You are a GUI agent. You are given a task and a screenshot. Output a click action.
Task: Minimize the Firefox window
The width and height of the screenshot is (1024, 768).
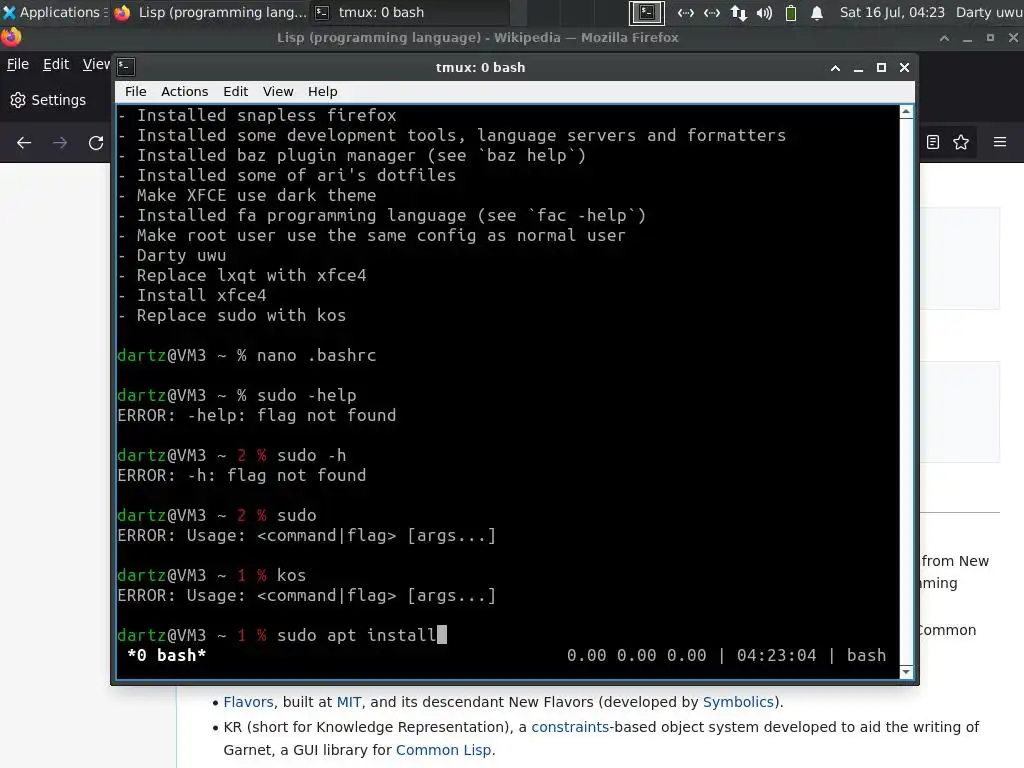[967, 39]
